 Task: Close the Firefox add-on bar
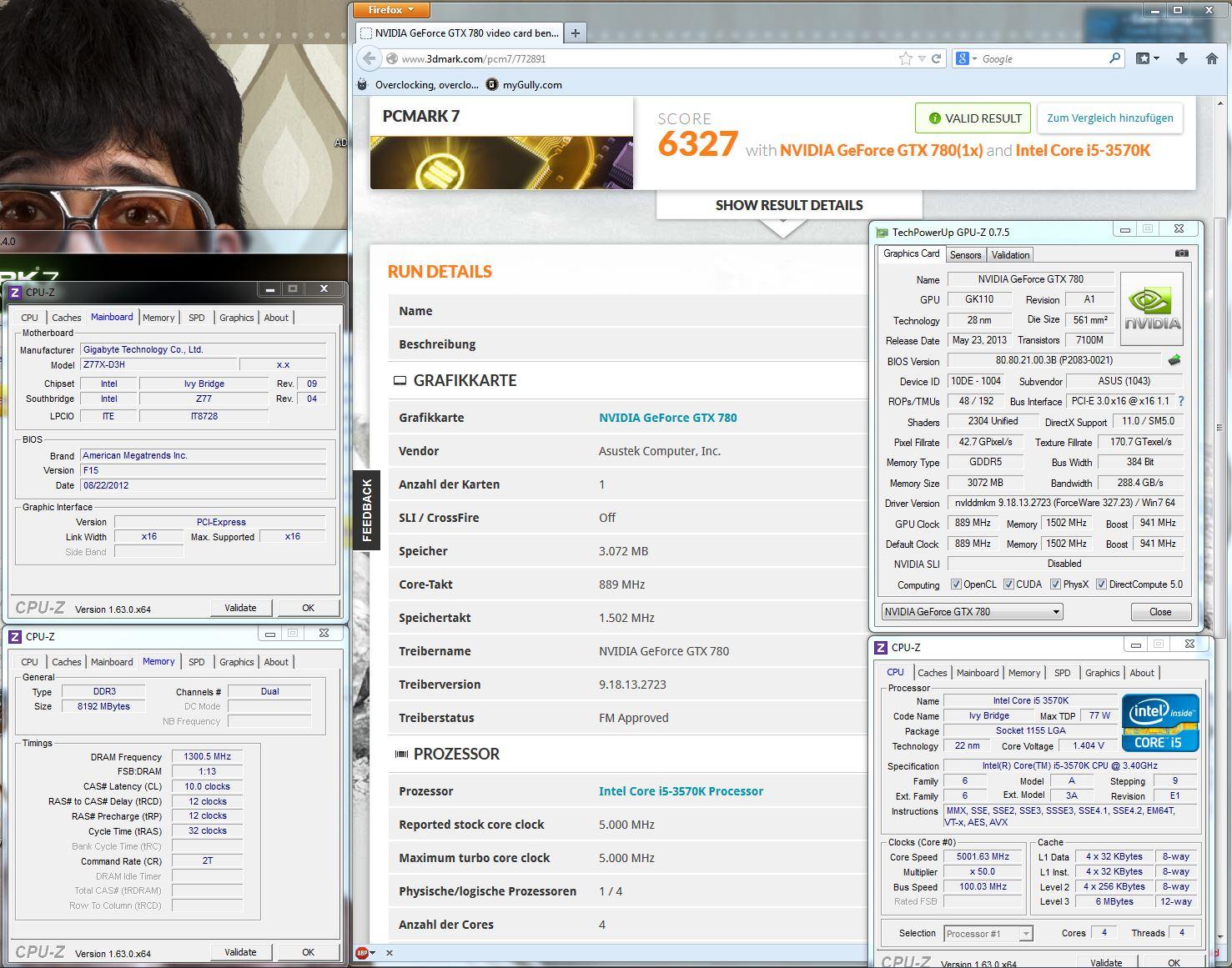tap(390, 952)
